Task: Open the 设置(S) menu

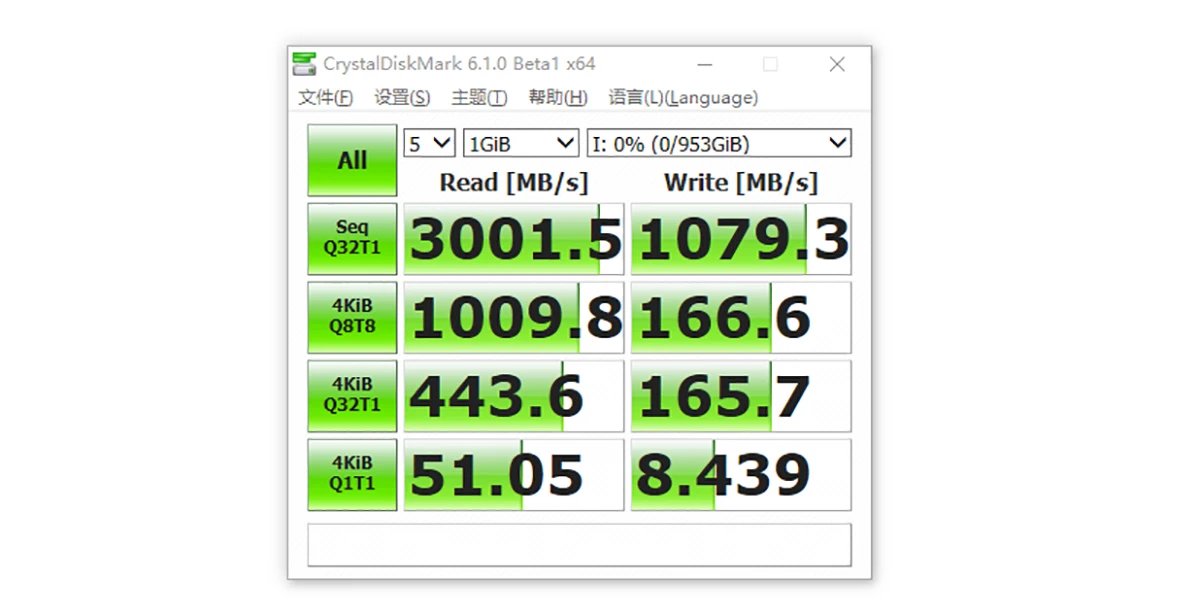Action: point(402,97)
